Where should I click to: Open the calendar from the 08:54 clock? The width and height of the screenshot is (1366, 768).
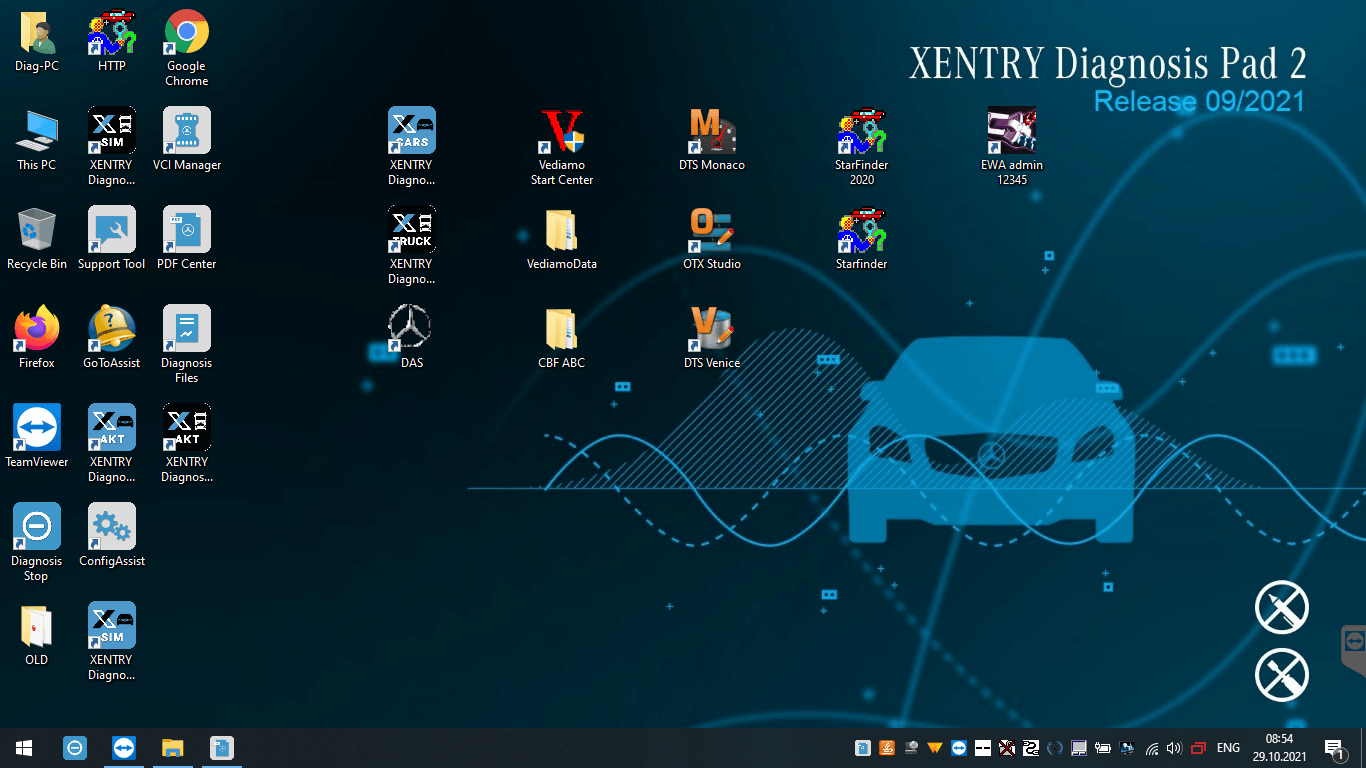(1279, 748)
